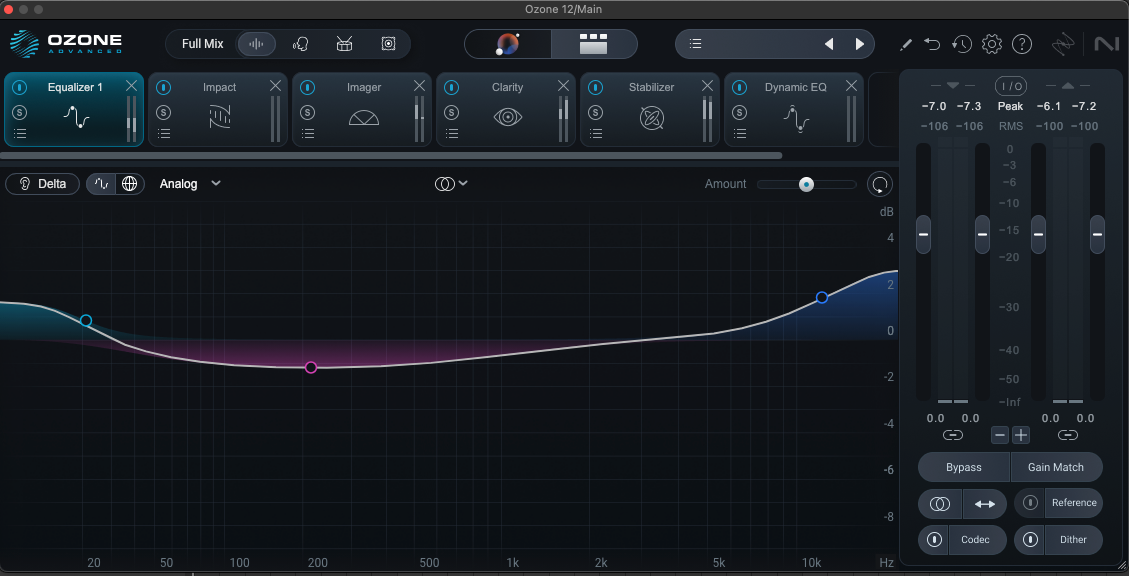This screenshot has width=1129, height=576.
Task: Toggle power for Impact module
Action: [x=164, y=87]
